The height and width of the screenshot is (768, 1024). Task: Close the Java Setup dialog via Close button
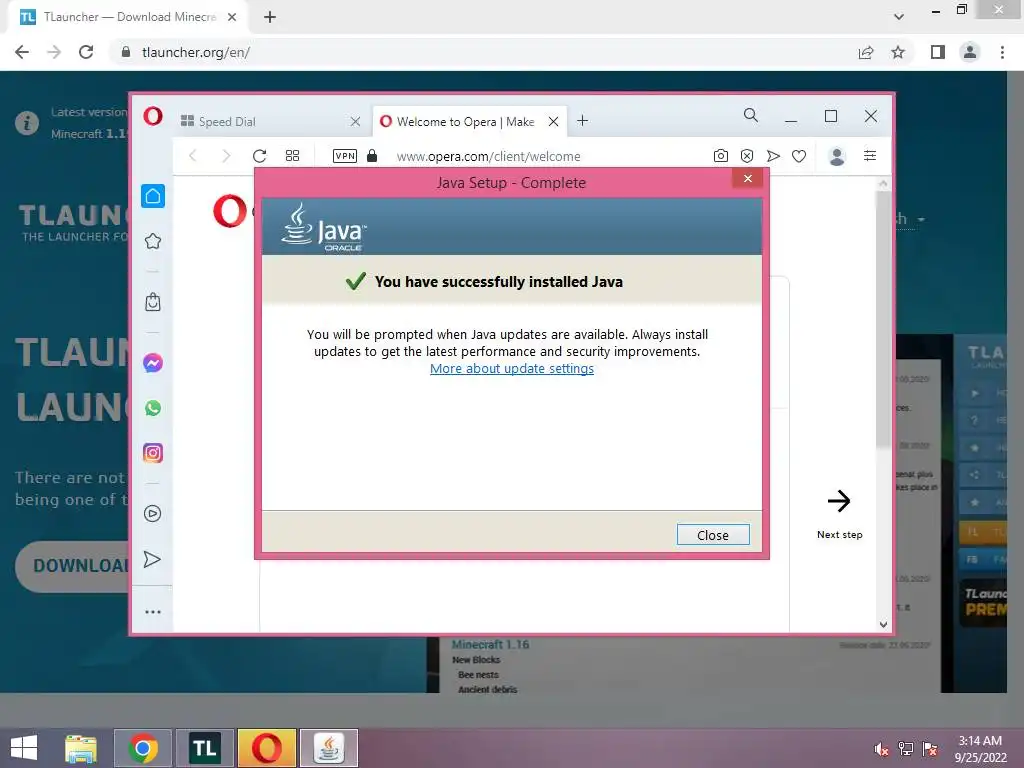[712, 535]
